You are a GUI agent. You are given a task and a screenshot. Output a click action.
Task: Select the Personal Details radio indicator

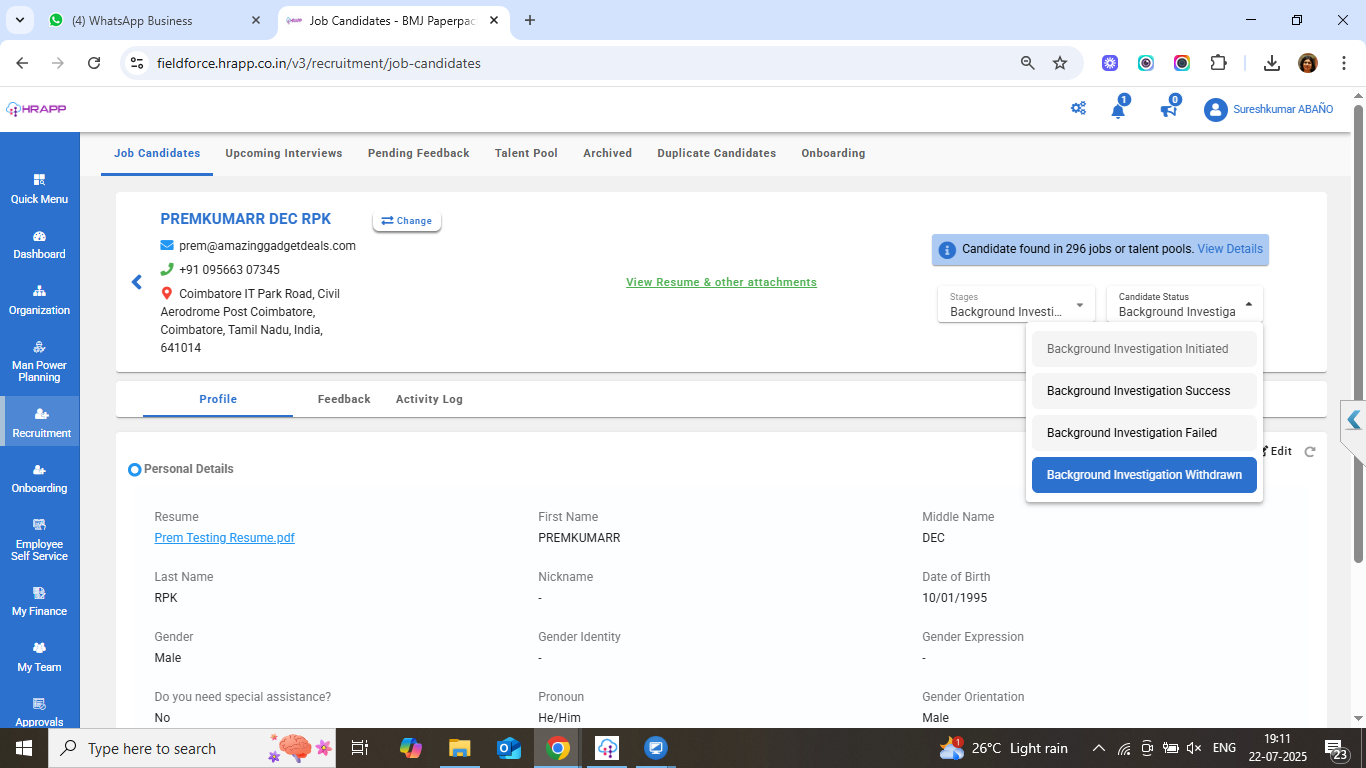(x=135, y=469)
